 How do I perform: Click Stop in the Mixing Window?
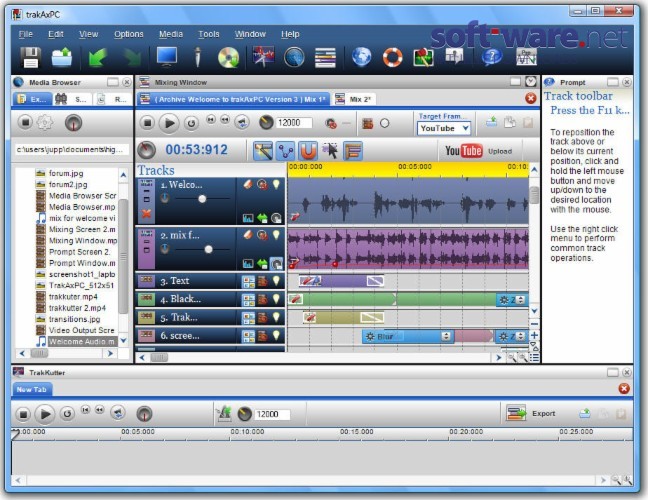pyautogui.click(x=147, y=123)
